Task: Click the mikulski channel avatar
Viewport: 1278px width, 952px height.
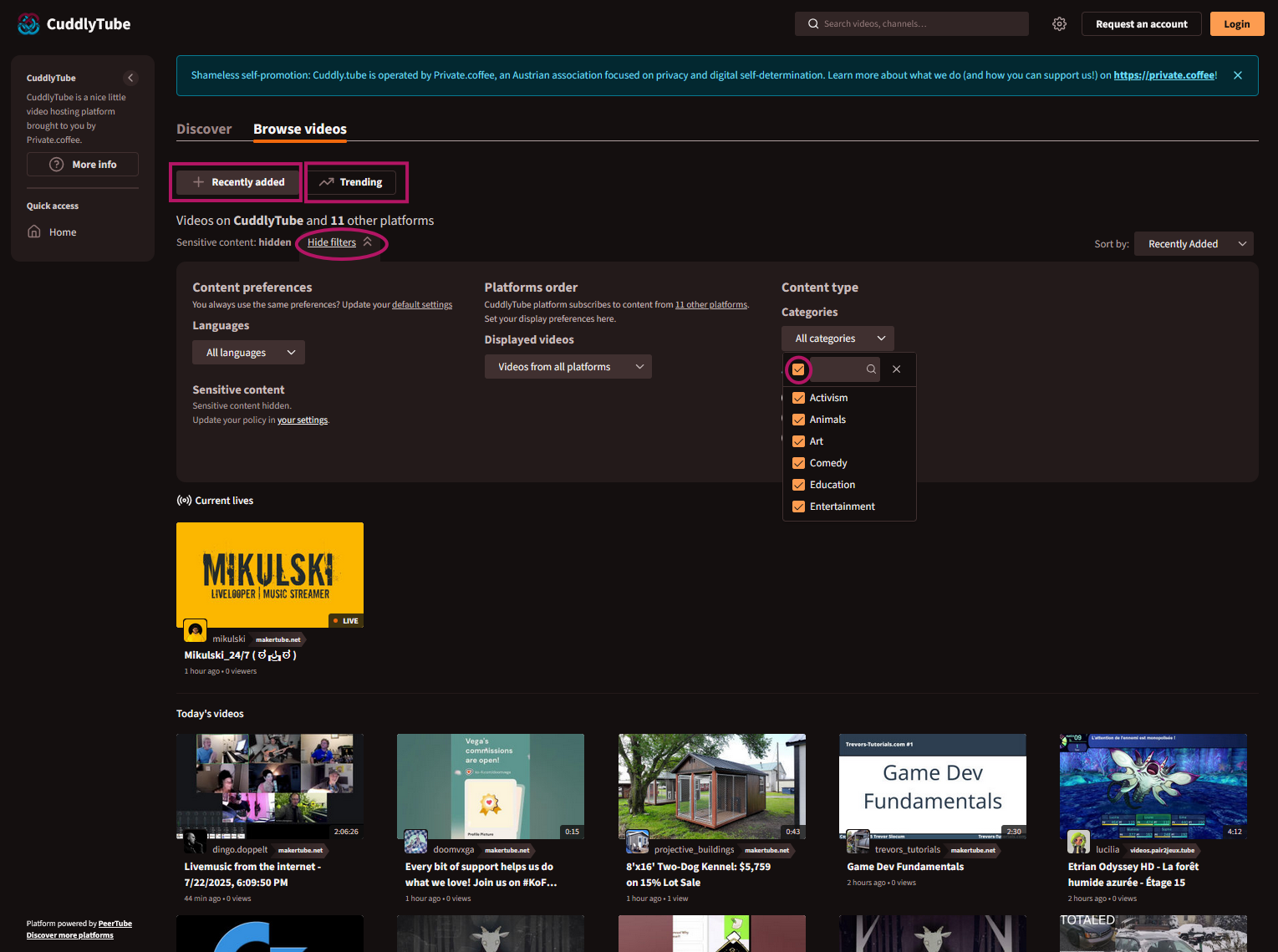Action: pos(195,631)
